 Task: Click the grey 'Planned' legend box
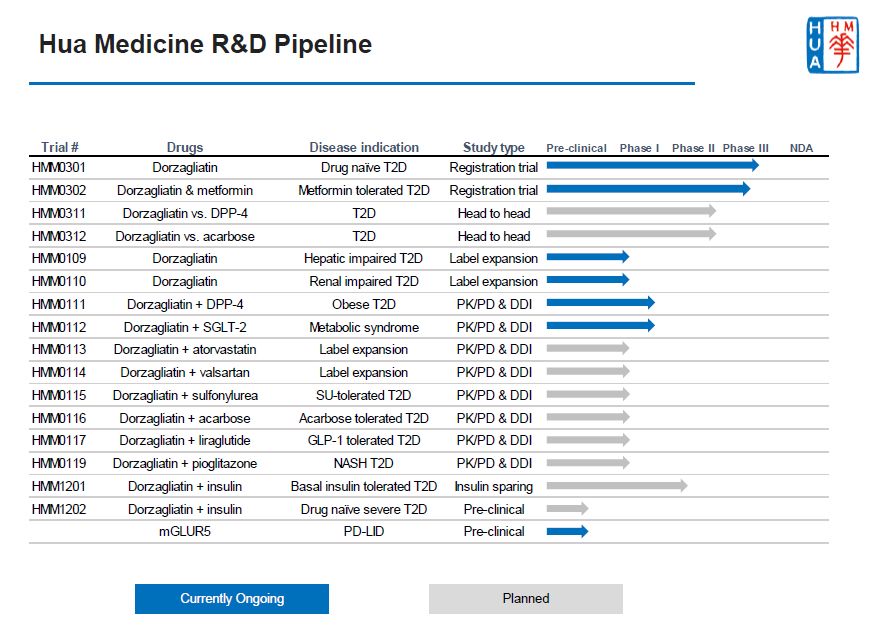pos(526,598)
